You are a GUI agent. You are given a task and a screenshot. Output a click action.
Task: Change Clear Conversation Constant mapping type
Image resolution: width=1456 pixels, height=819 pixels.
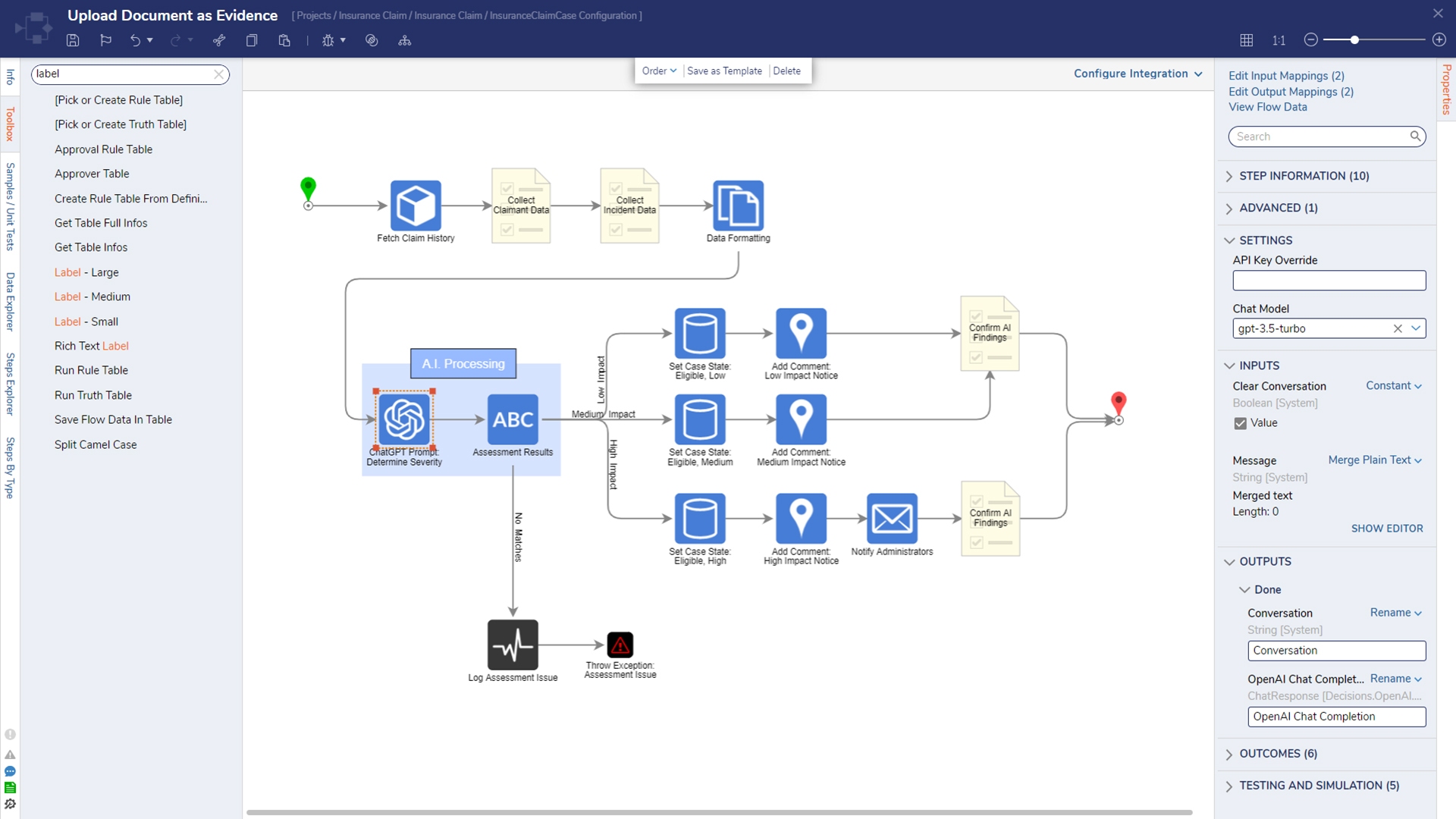1393,386
